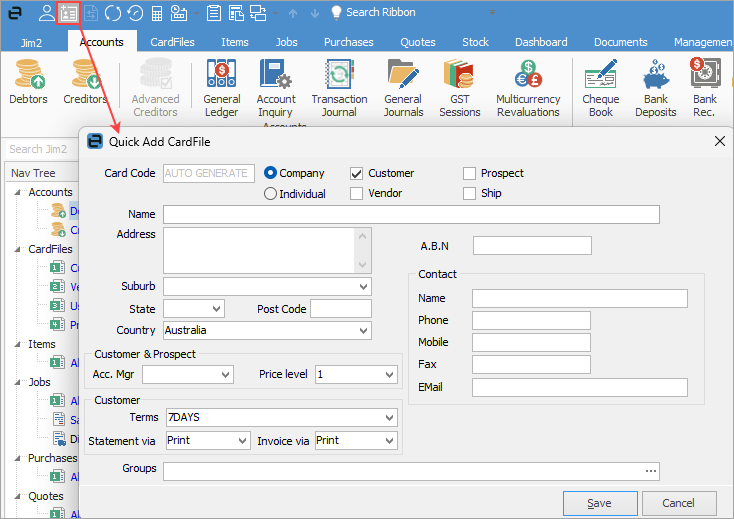Uncheck the Customer checkbox

pos(356,174)
